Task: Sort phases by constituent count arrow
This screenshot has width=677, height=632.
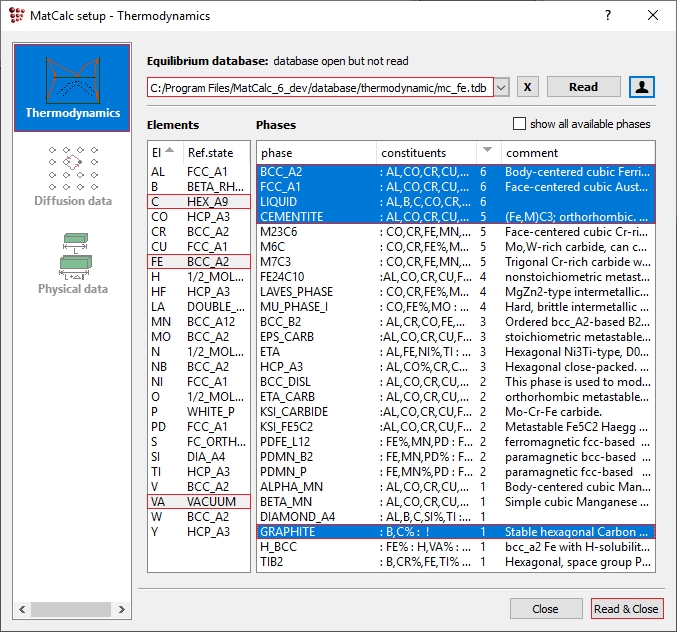Action: click(487, 152)
